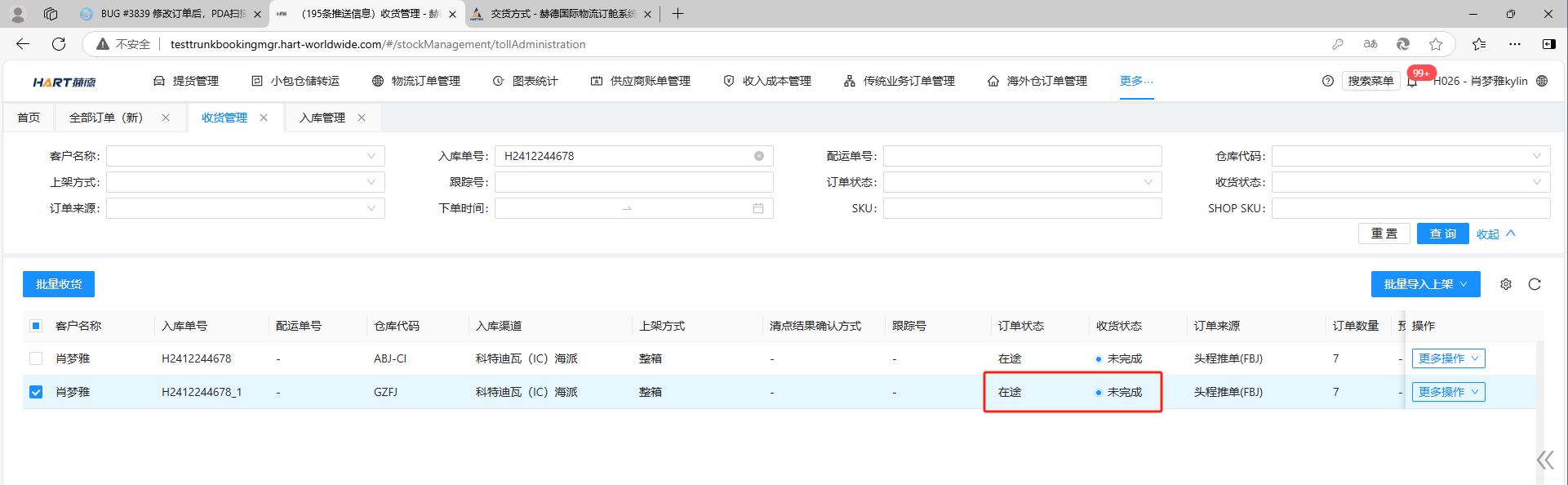Open the 批量导入上架 dropdown button
This screenshot has width=1568, height=485.
coord(1425,284)
